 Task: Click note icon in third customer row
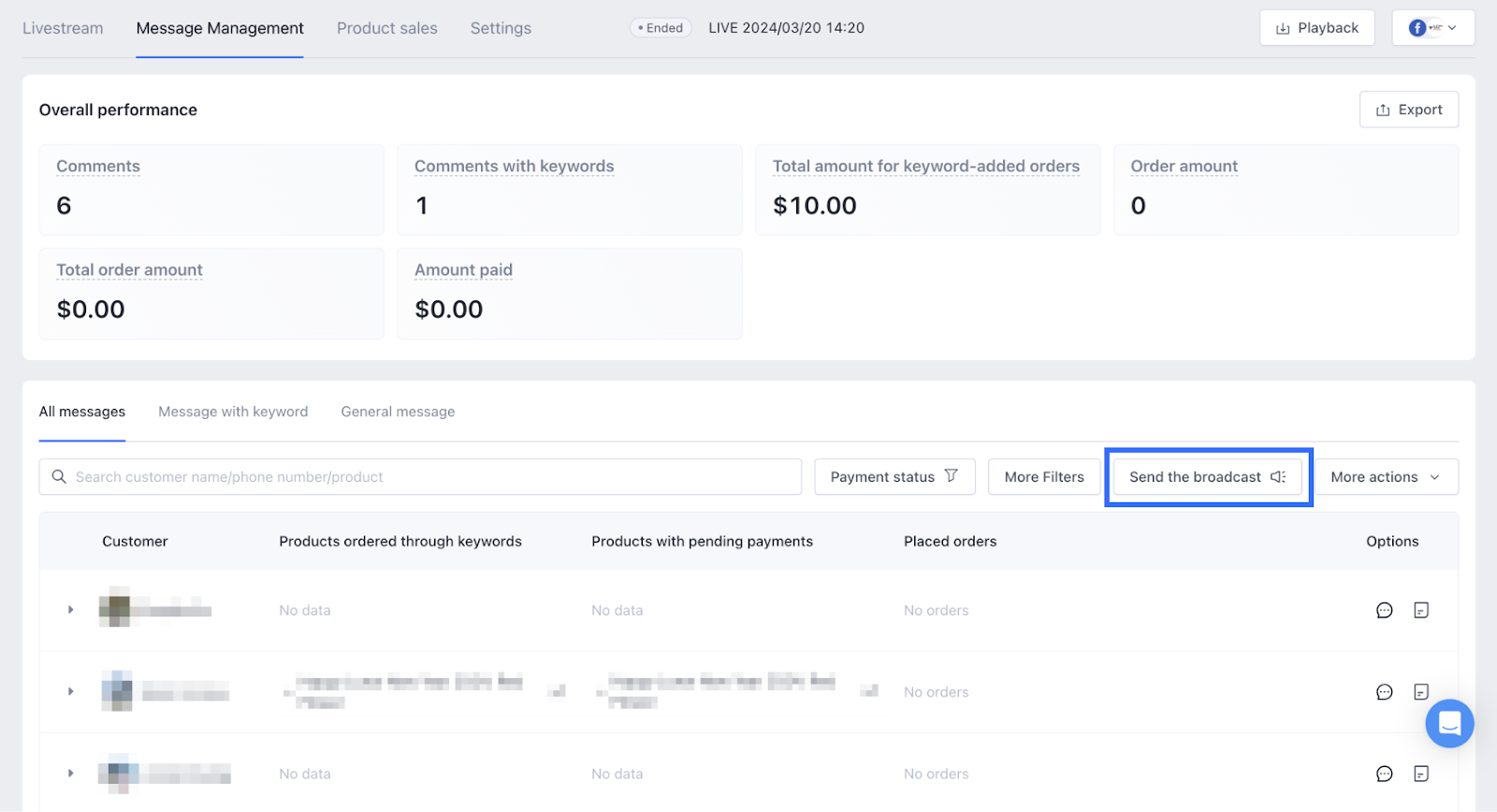1421,774
